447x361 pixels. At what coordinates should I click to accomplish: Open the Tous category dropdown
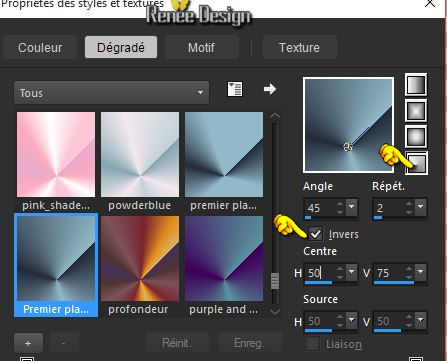pos(111,93)
